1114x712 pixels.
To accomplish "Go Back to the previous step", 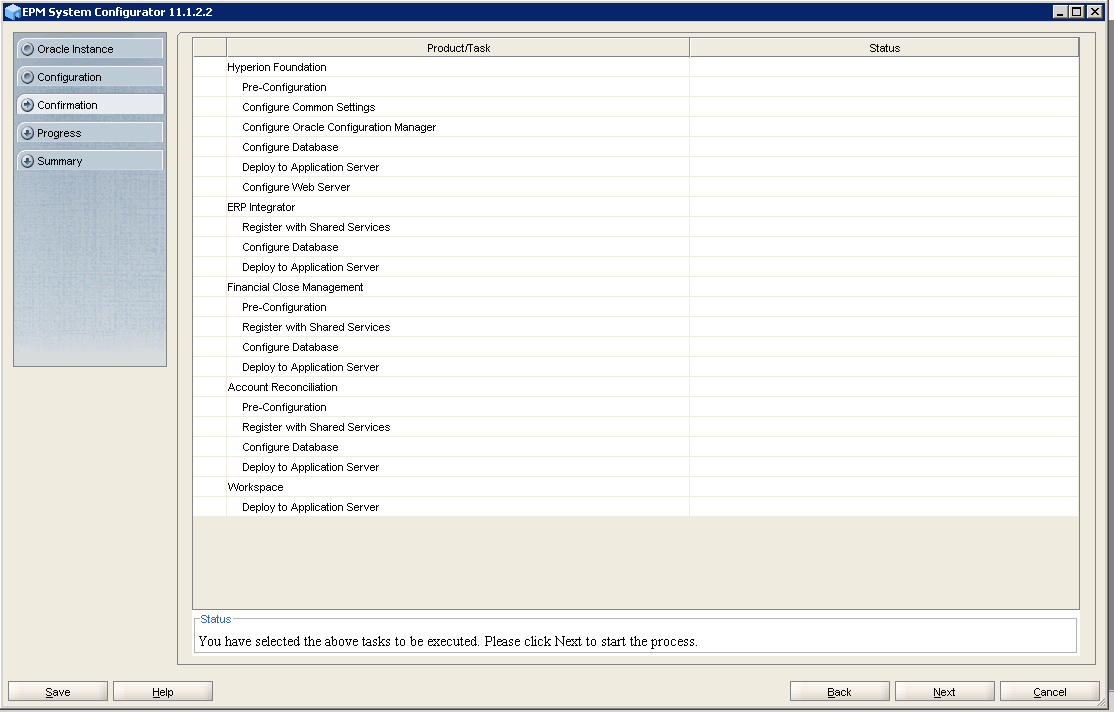I will click(x=839, y=692).
